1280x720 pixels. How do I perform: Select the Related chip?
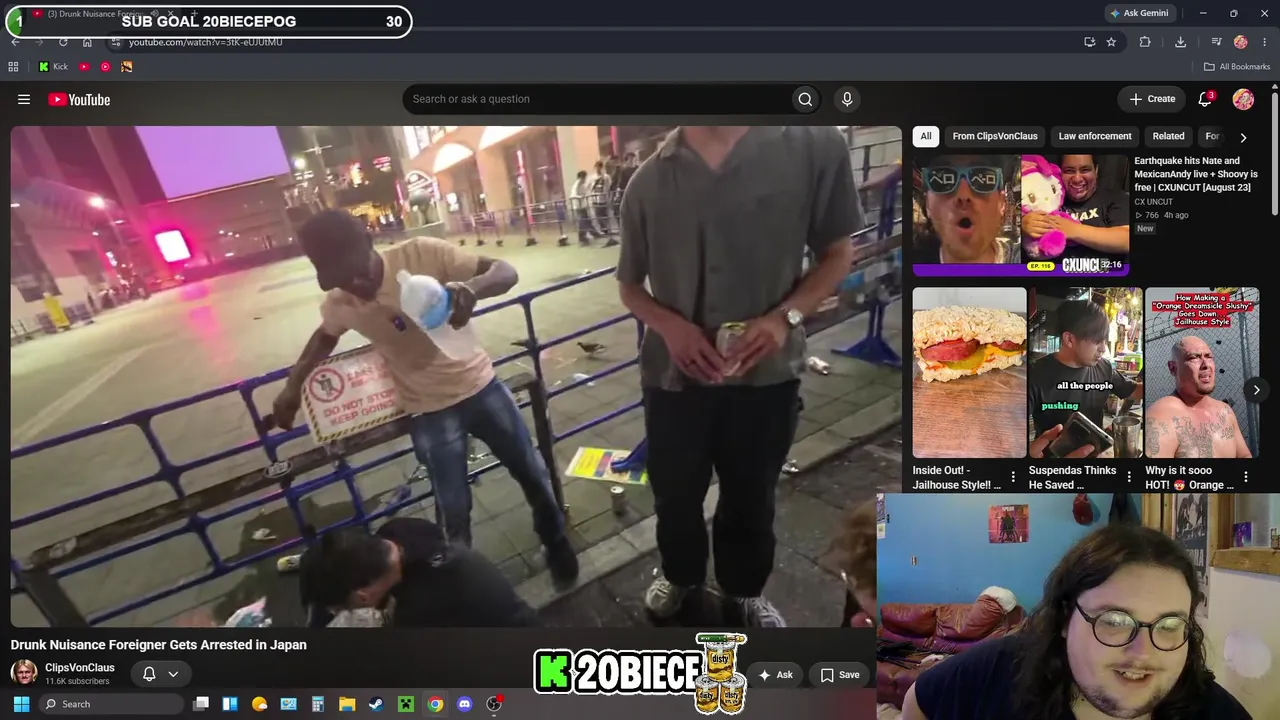point(1168,136)
